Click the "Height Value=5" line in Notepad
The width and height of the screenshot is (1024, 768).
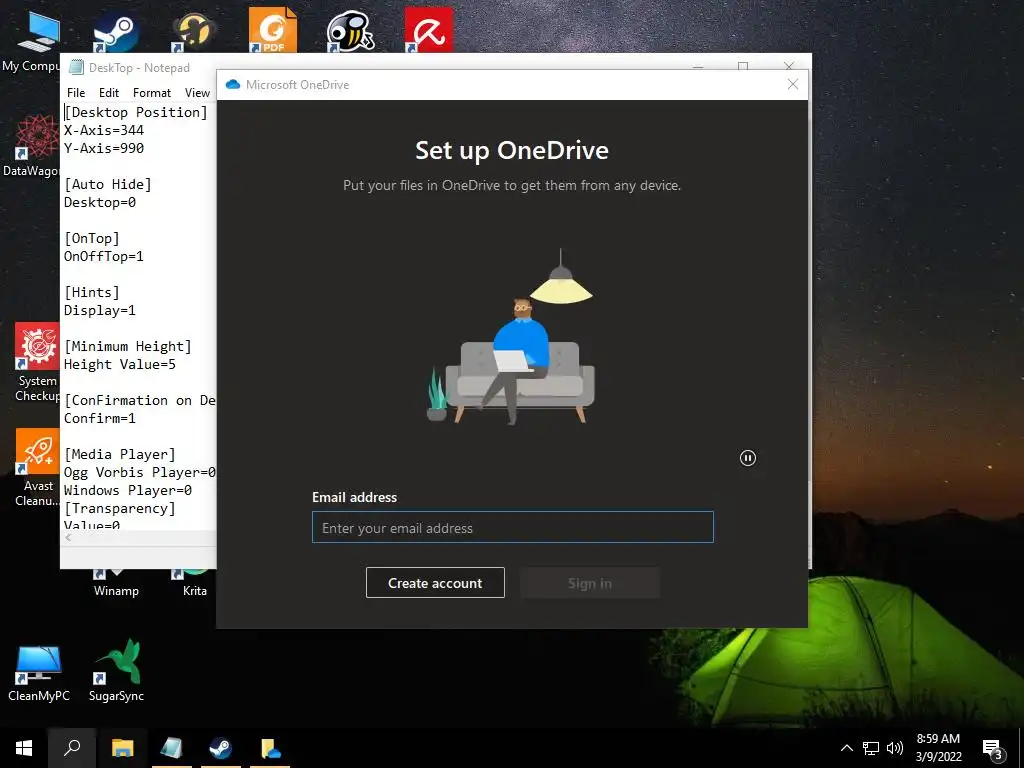[120, 364]
